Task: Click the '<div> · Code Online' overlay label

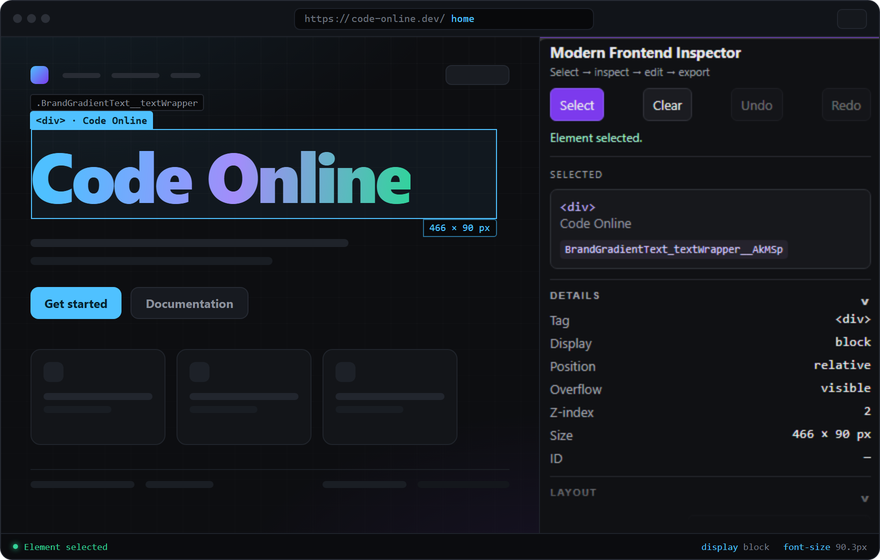Action: point(91,121)
